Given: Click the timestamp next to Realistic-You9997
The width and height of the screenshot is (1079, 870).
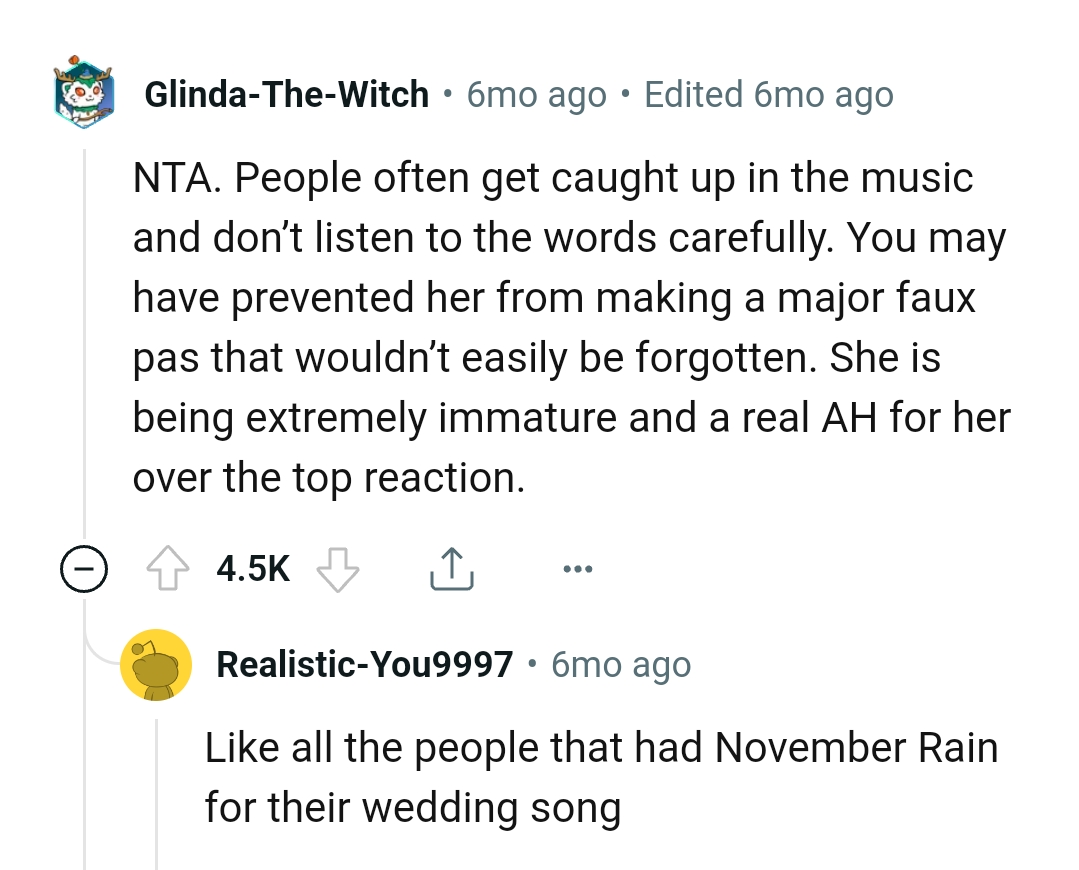Looking at the screenshot, I should click(x=619, y=664).
